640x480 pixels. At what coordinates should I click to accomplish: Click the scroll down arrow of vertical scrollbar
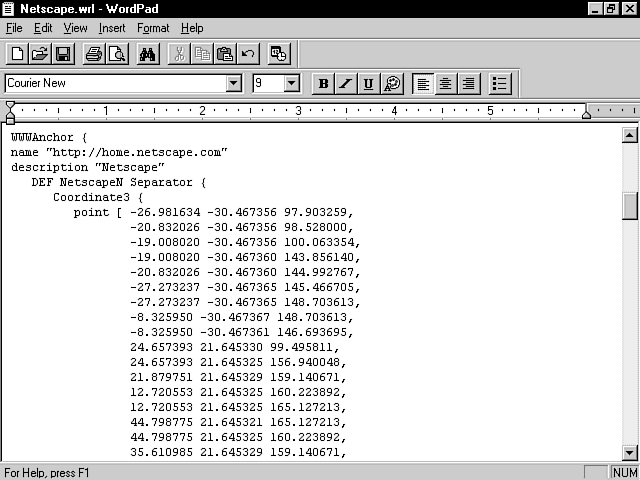629,452
